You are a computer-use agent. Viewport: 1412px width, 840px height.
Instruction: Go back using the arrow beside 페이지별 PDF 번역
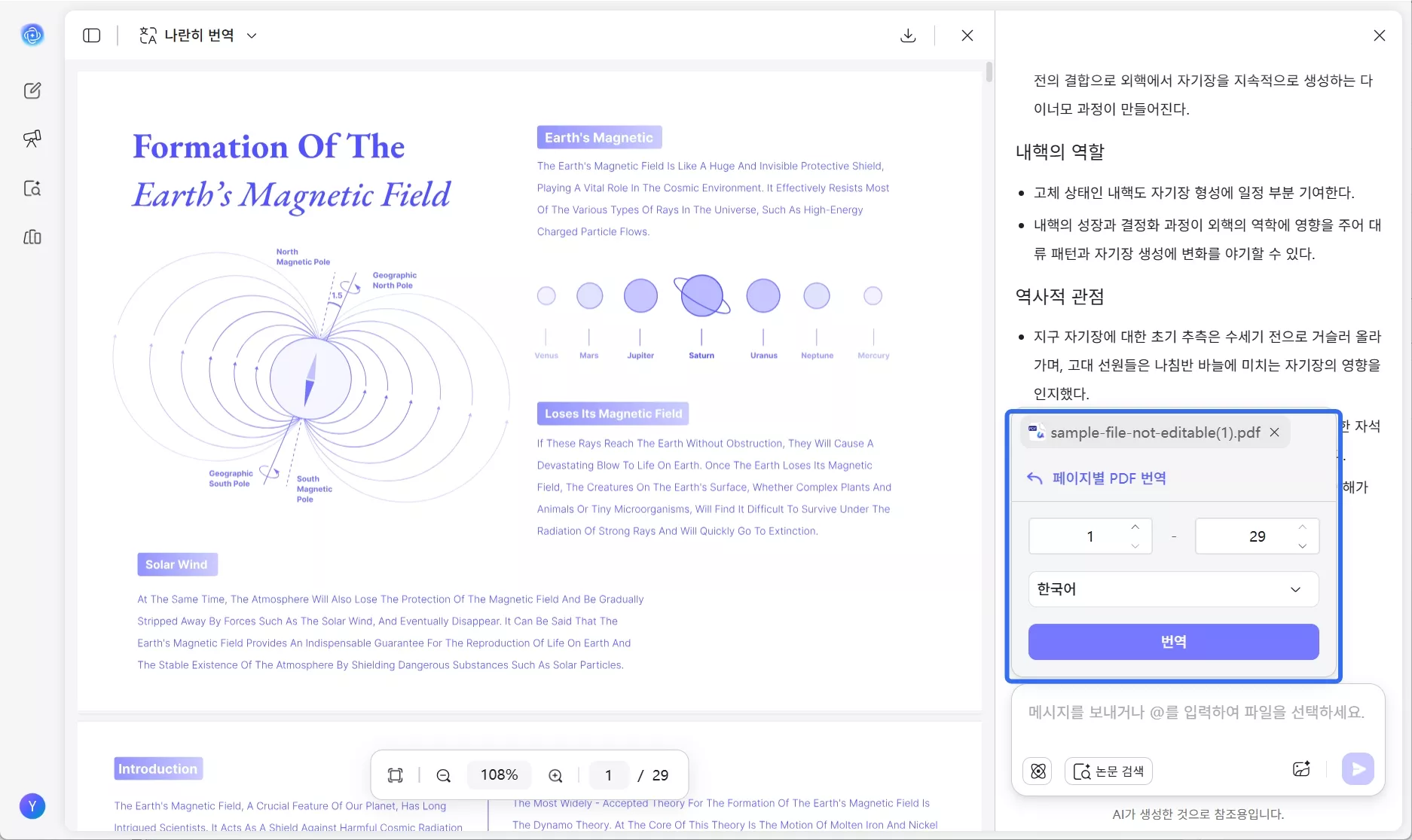(x=1035, y=478)
